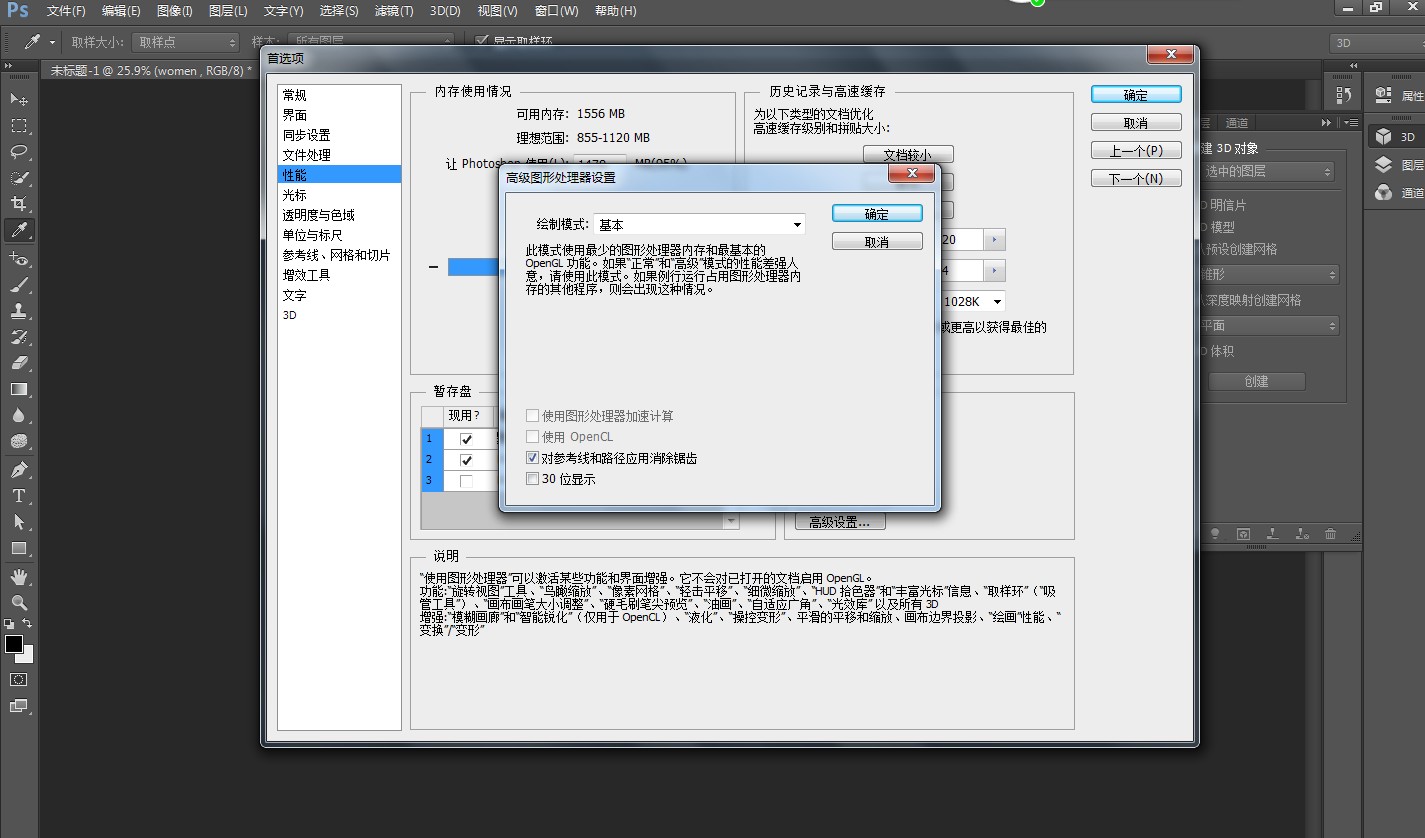The height and width of the screenshot is (838, 1425).
Task: Select the Hand tool
Action: (19, 577)
